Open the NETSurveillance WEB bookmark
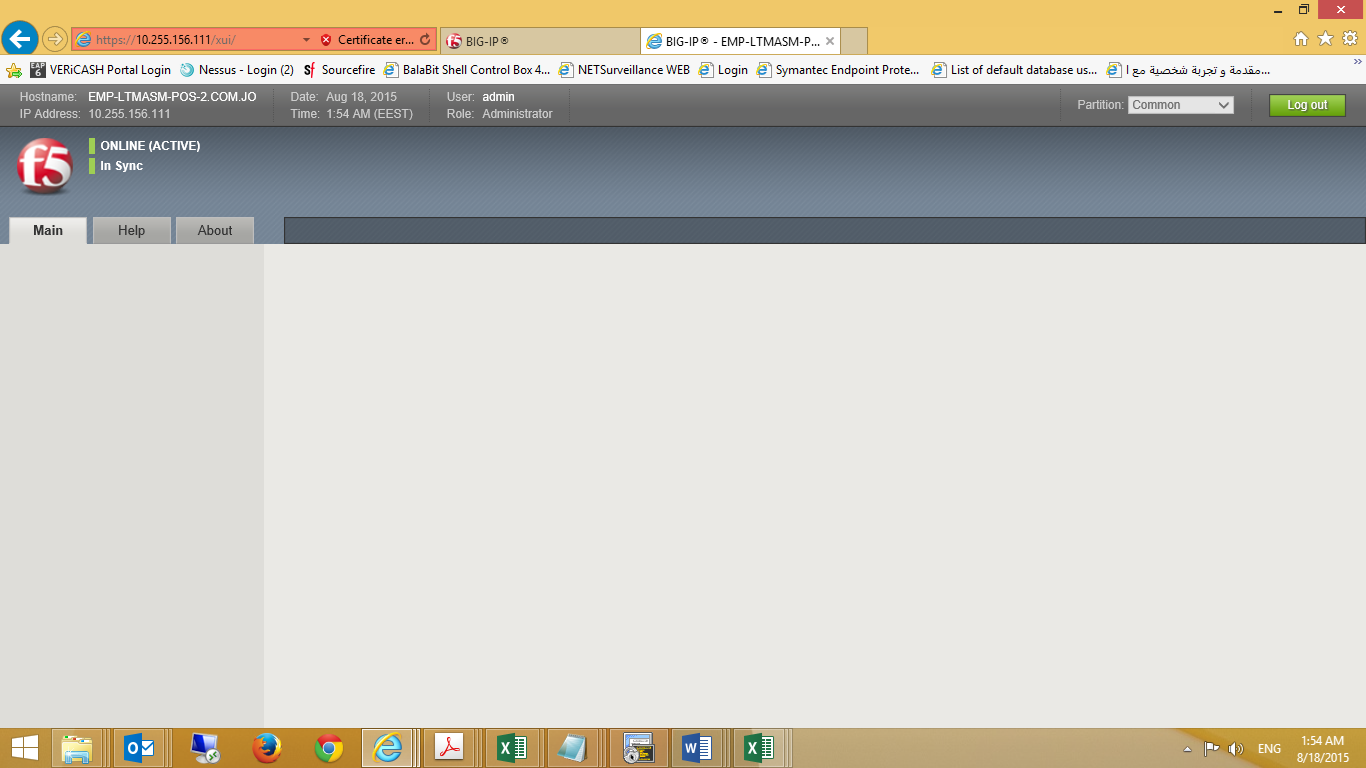Screen dimensions: 1366x768 625,70
